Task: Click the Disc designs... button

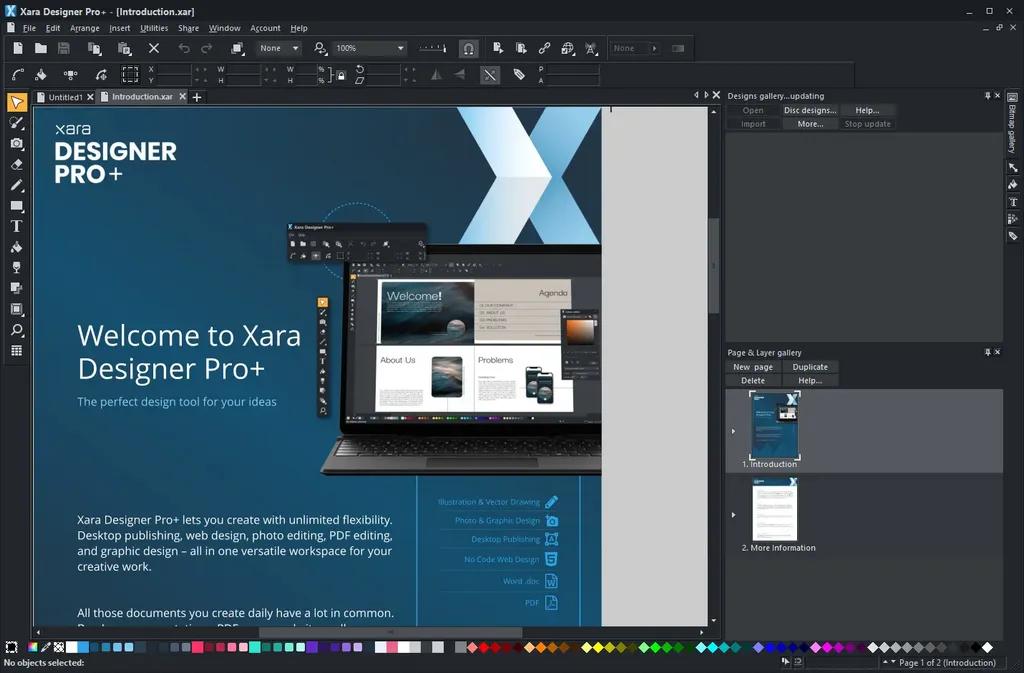Action: [x=810, y=110]
